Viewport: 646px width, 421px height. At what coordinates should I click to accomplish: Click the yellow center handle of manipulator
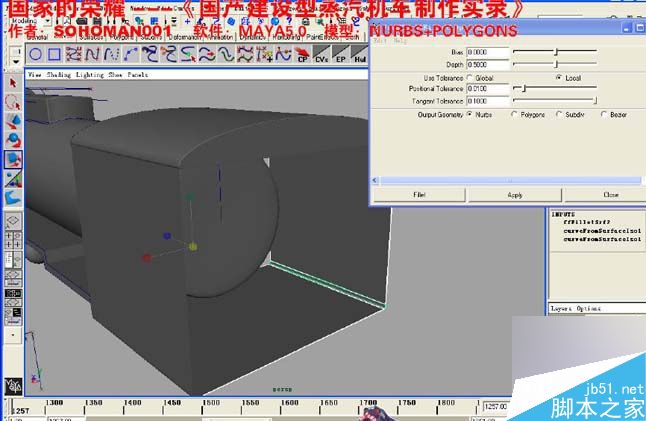pyautogui.click(x=193, y=247)
